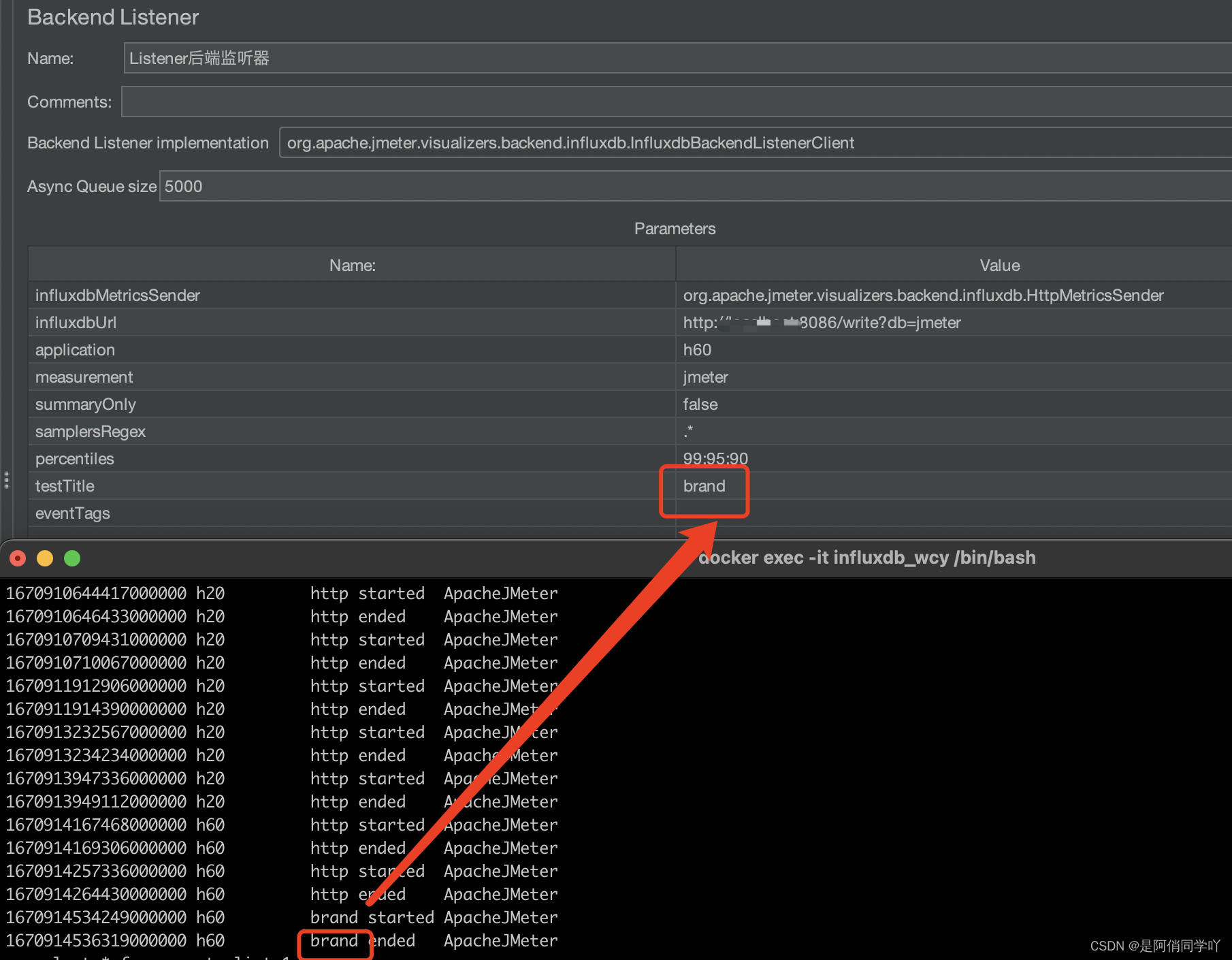Maximize the terminal window with green button

[72, 558]
